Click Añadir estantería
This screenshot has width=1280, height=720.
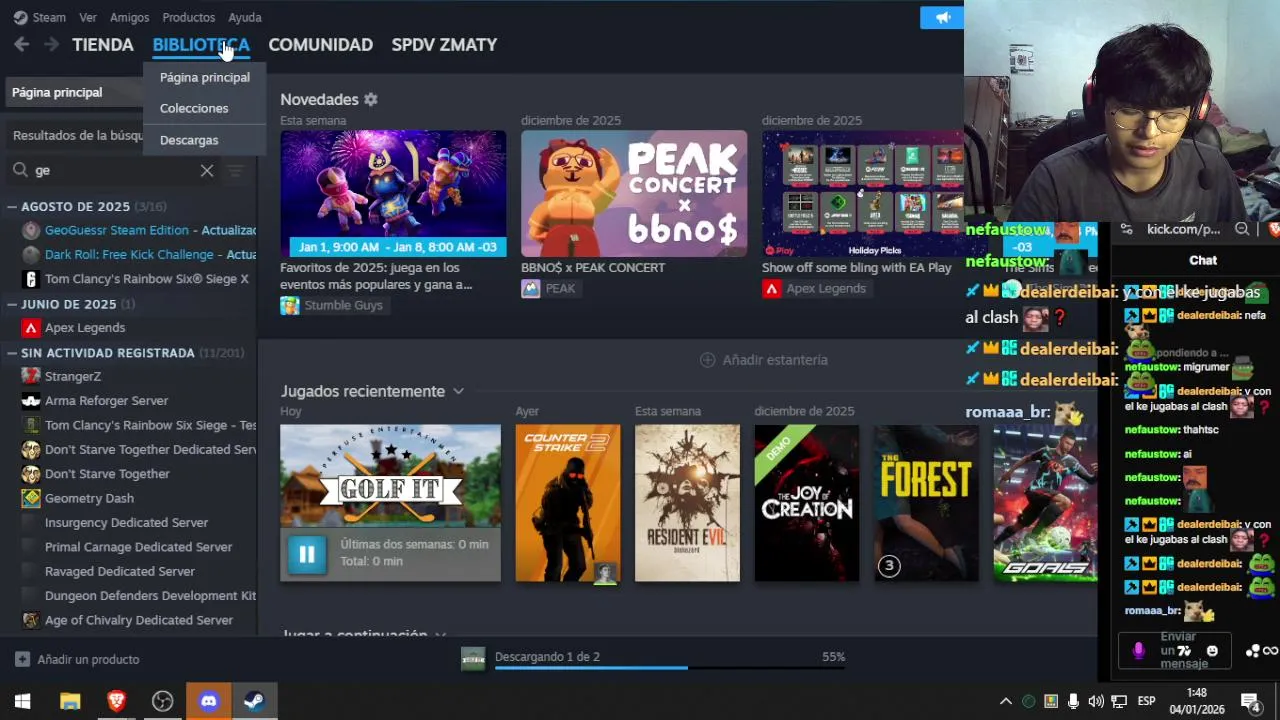(764, 360)
